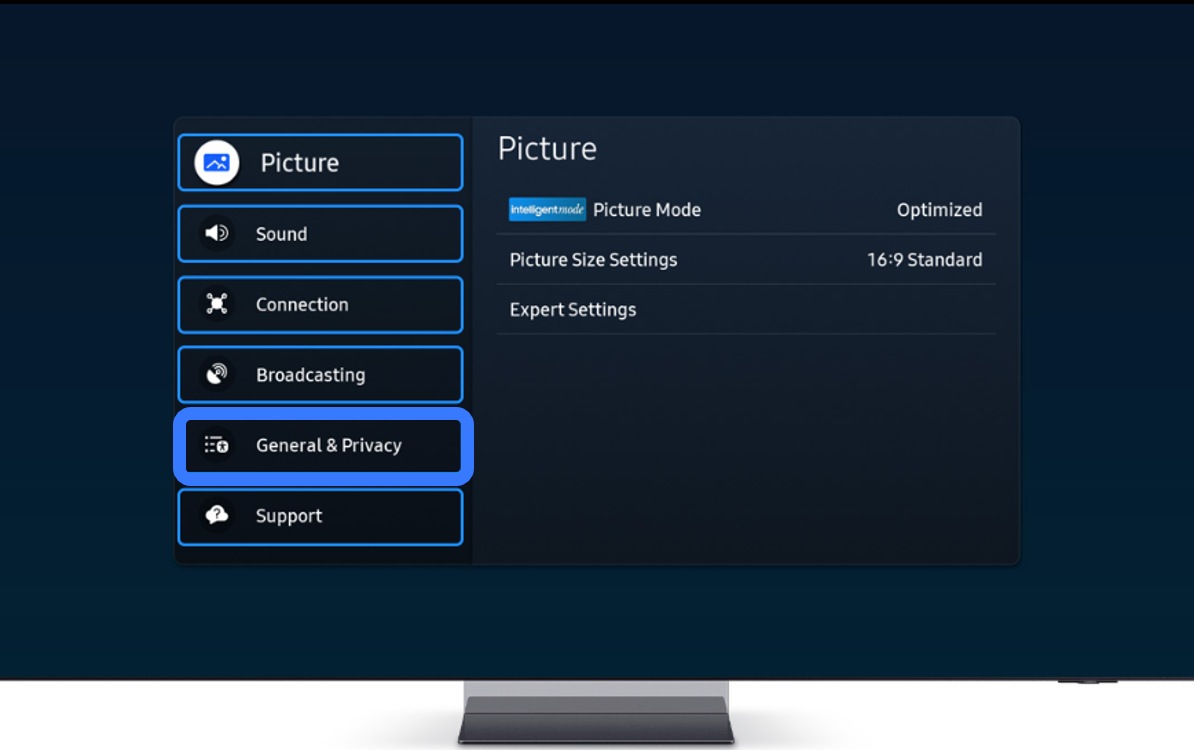
Task: Click the General & Privacy list icon
Action: click(217, 445)
